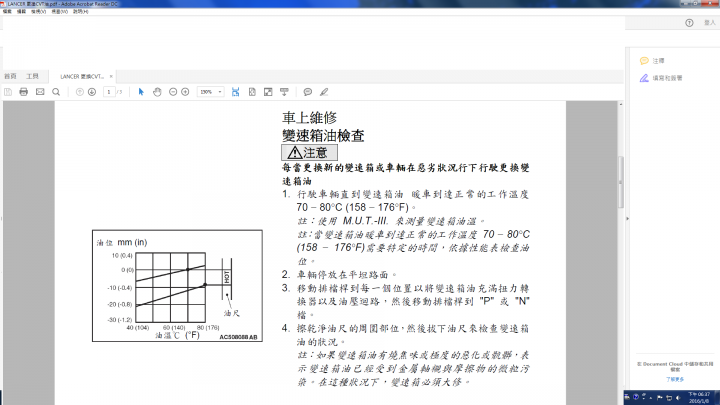
Task: Click the network icon in system tray
Action: [x=669, y=398]
